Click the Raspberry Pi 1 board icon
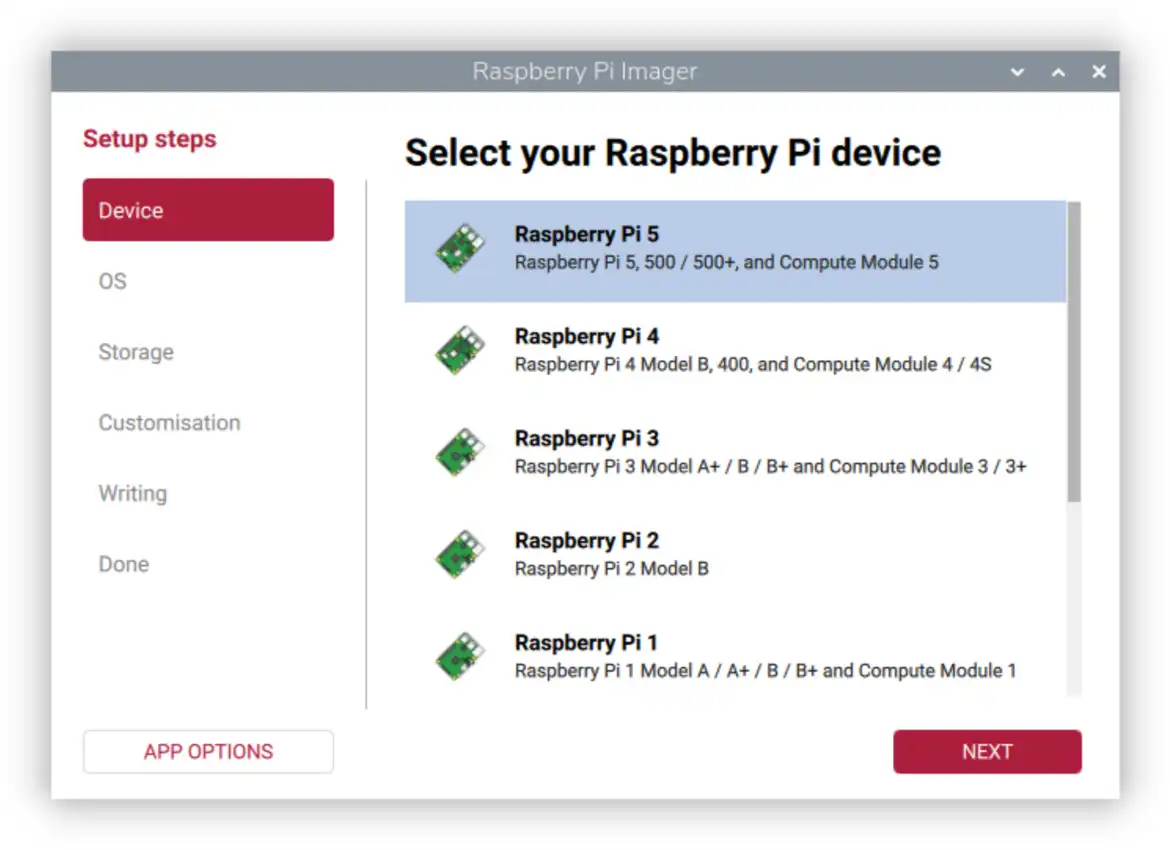Image resolution: width=1170 pixels, height=850 pixels. click(x=460, y=656)
